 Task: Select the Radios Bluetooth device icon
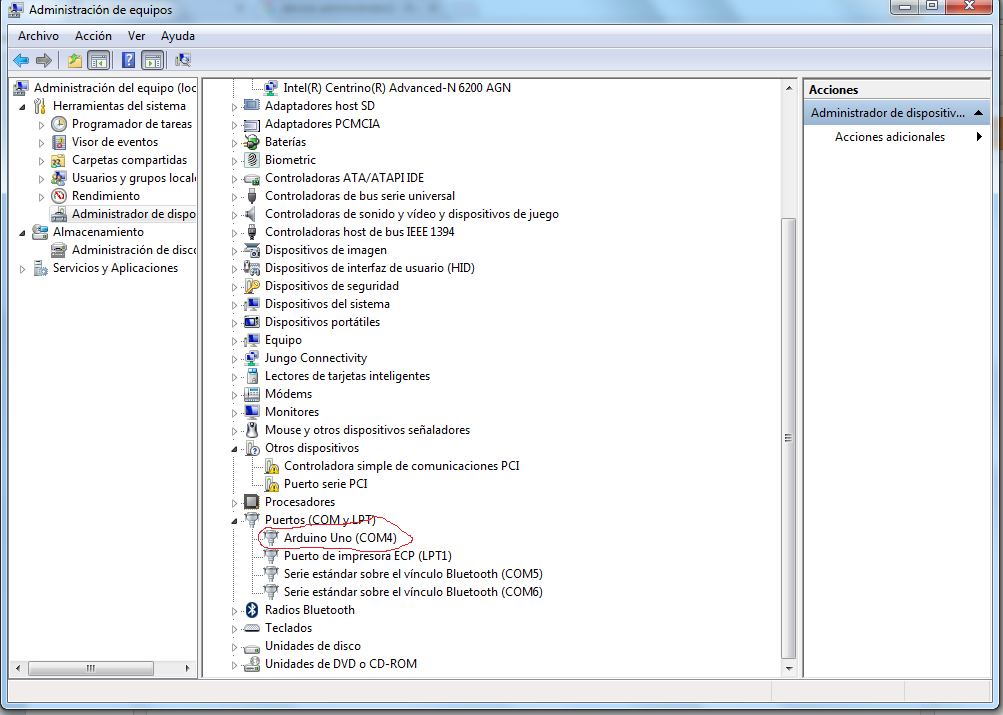click(252, 610)
